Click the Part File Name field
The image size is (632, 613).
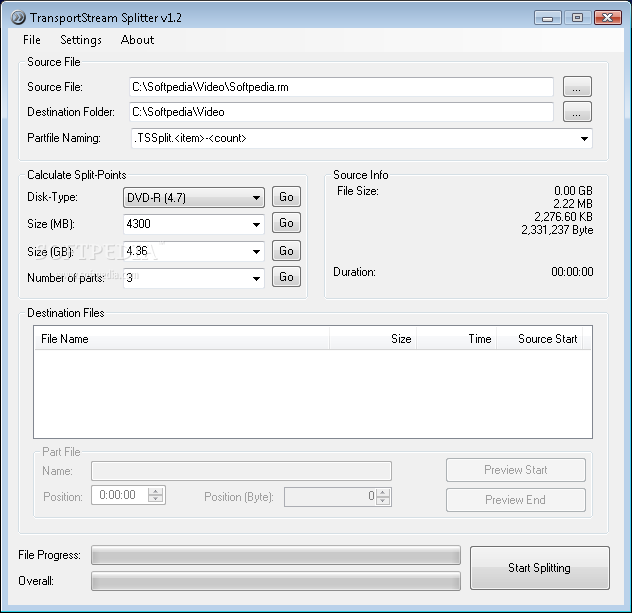[241, 471]
